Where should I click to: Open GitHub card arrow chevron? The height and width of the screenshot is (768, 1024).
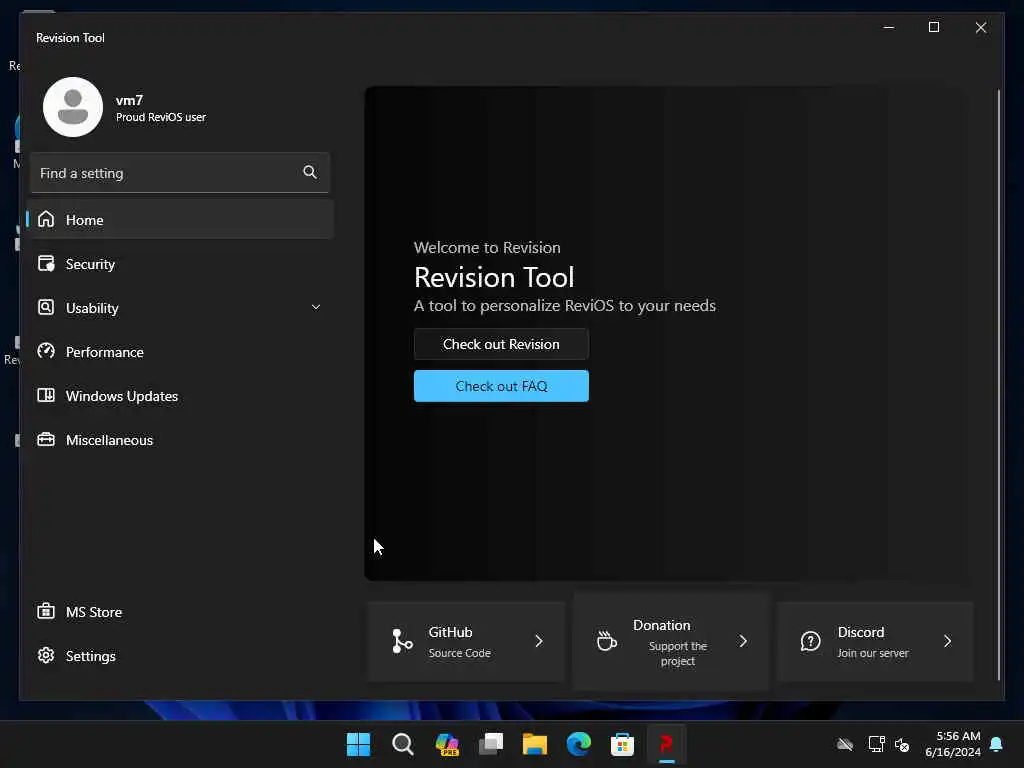click(x=539, y=641)
